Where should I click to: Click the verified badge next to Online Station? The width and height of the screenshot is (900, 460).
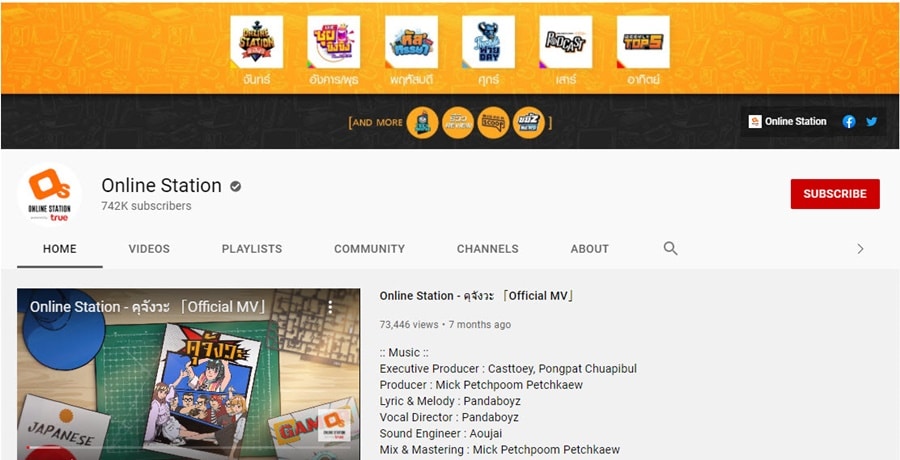point(235,186)
